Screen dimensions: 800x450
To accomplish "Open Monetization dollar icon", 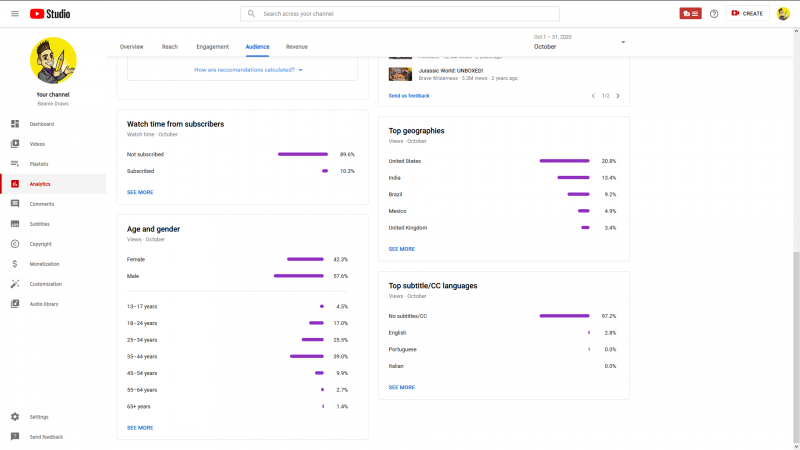I will point(15,264).
